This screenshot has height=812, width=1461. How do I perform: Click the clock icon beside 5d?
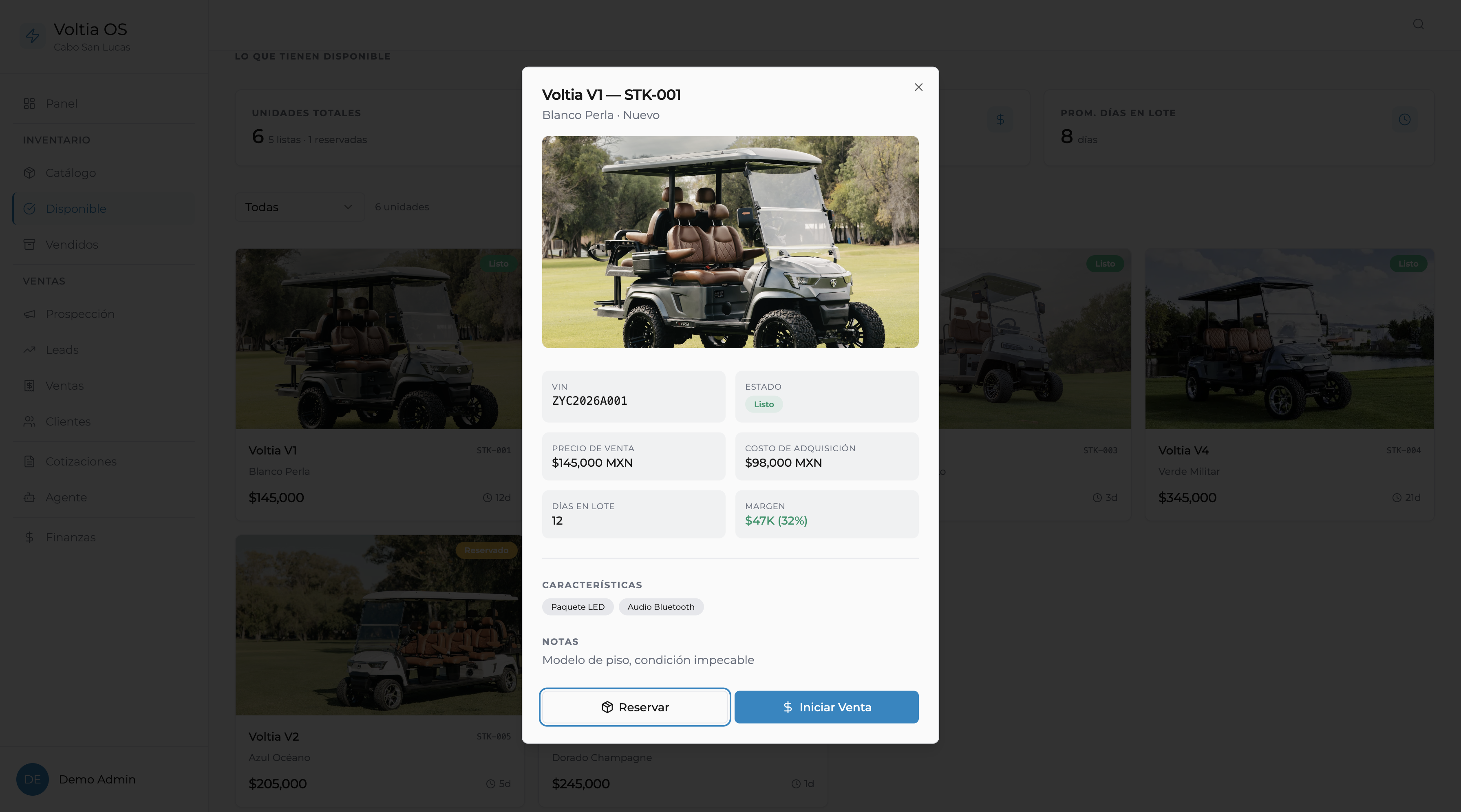point(490,783)
